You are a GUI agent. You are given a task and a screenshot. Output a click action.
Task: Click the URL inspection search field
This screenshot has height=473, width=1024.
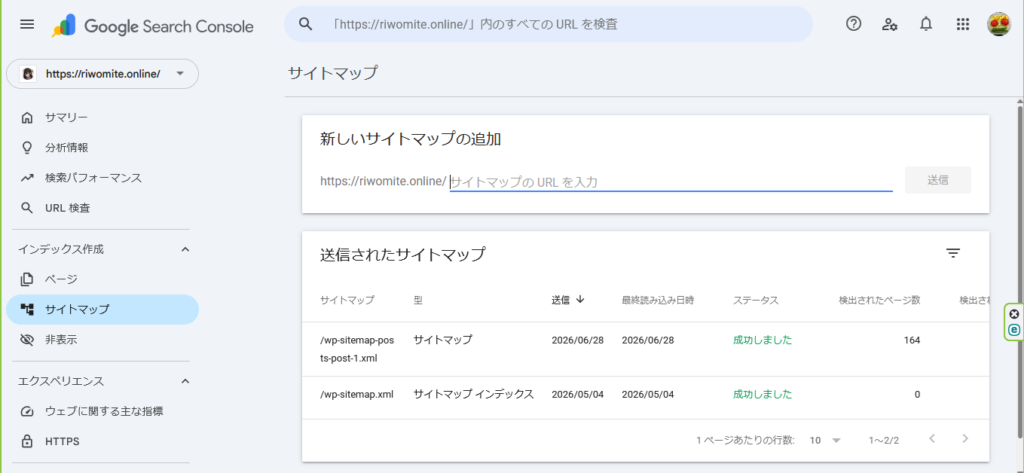pos(549,24)
